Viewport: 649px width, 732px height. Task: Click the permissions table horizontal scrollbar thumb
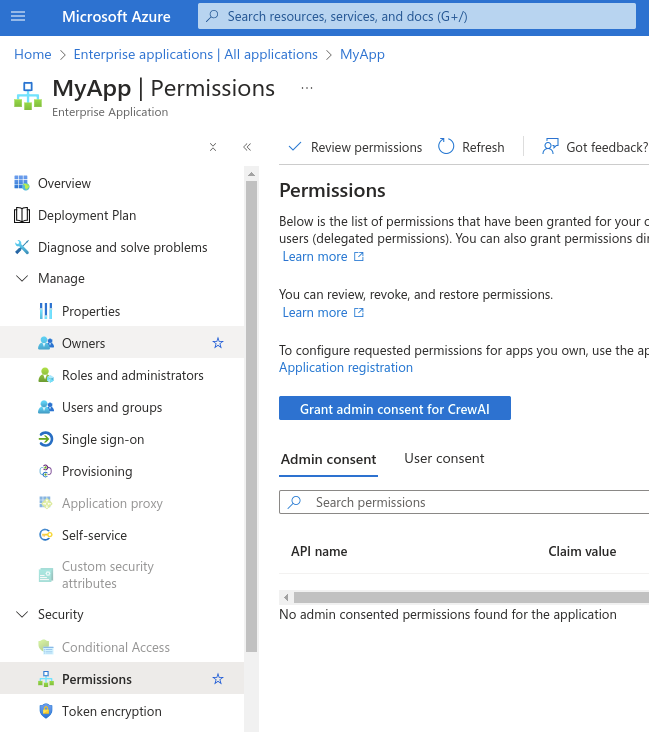coord(471,597)
